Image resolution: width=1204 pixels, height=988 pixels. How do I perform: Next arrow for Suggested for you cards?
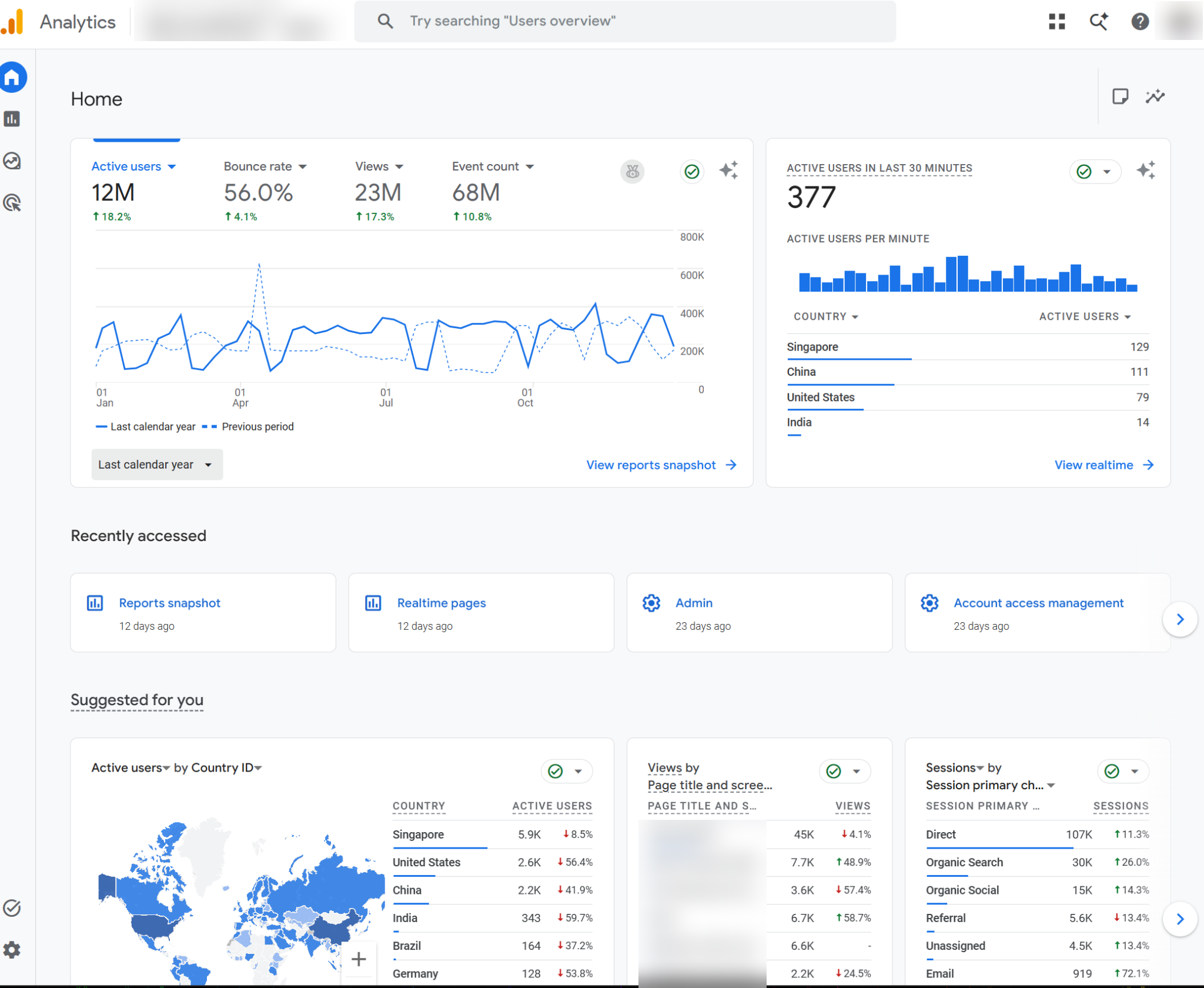1180,919
